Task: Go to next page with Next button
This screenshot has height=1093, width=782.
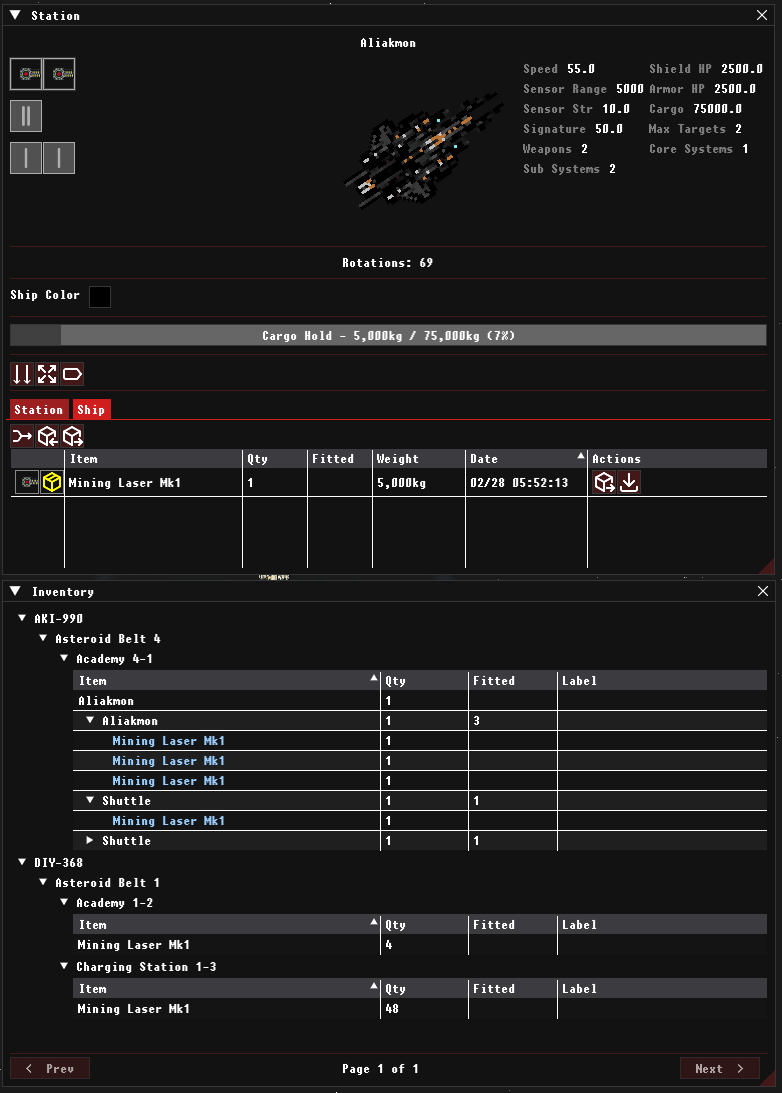Action: pyautogui.click(x=719, y=1069)
